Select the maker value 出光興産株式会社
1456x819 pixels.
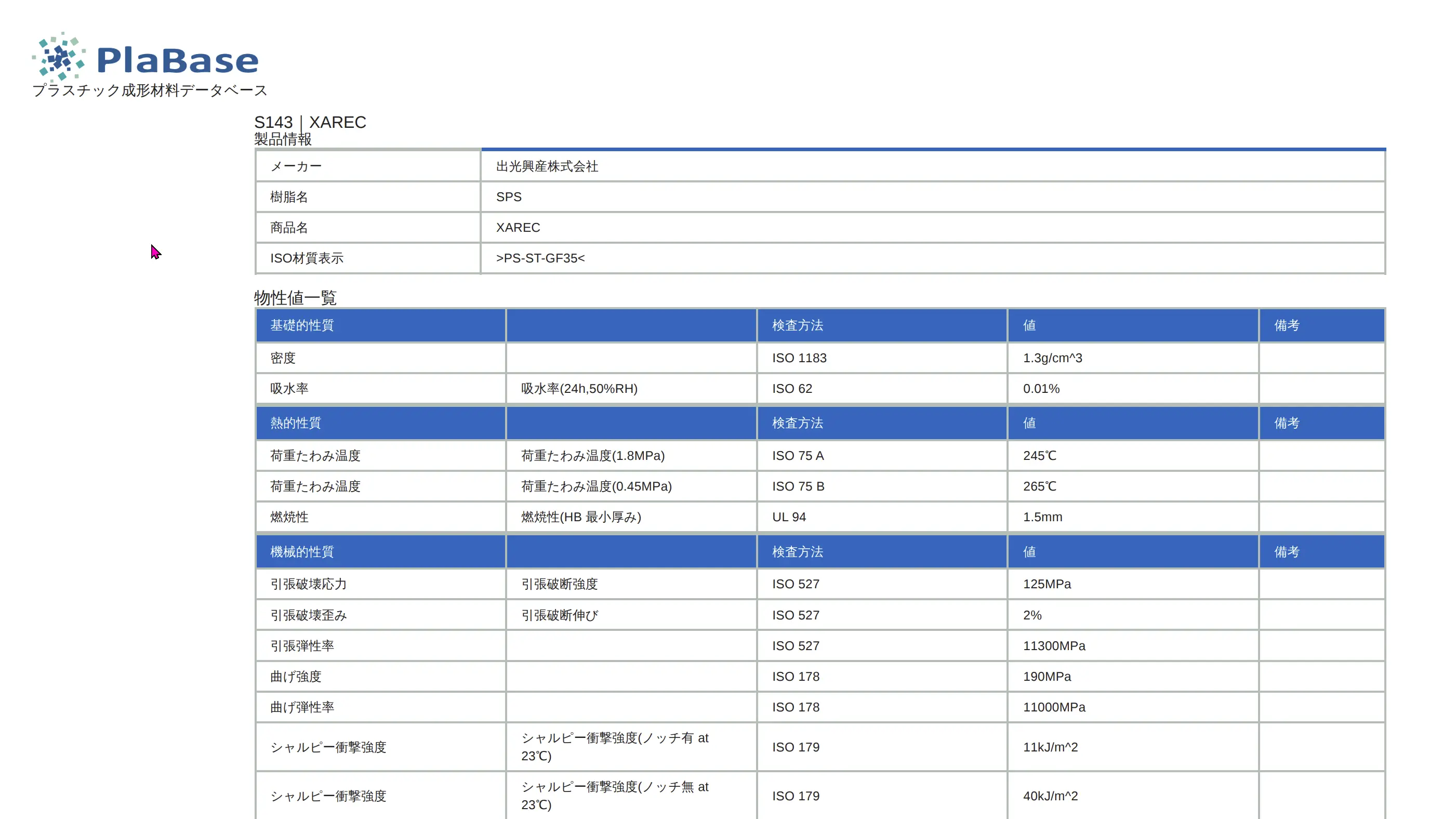(547, 166)
